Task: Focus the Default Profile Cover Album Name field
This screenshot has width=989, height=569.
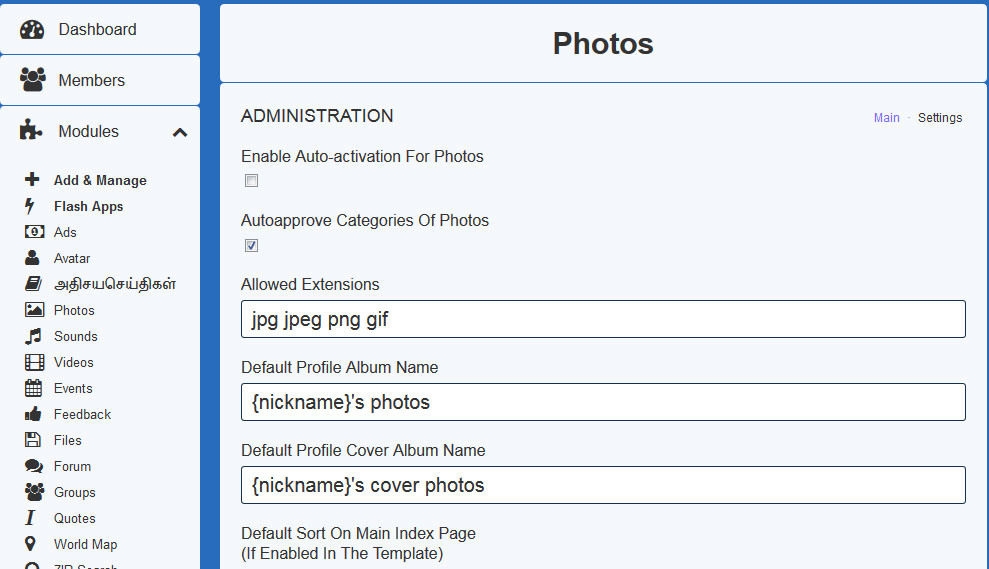Action: [603, 485]
